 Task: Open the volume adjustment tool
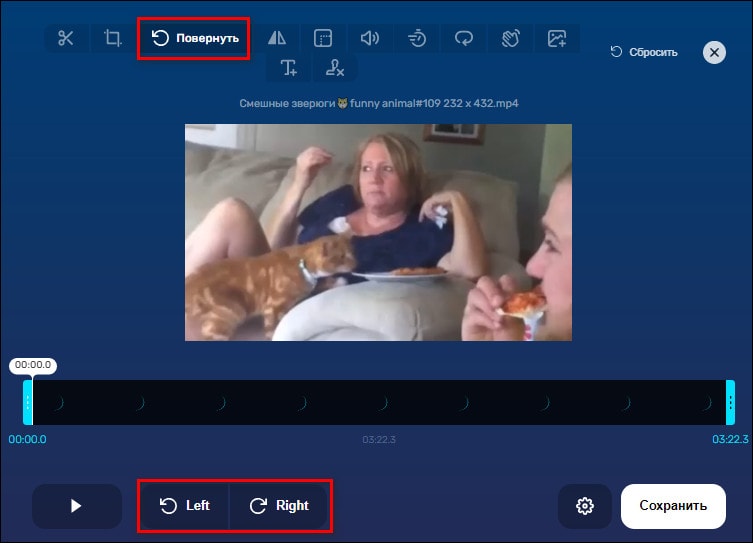(x=369, y=38)
